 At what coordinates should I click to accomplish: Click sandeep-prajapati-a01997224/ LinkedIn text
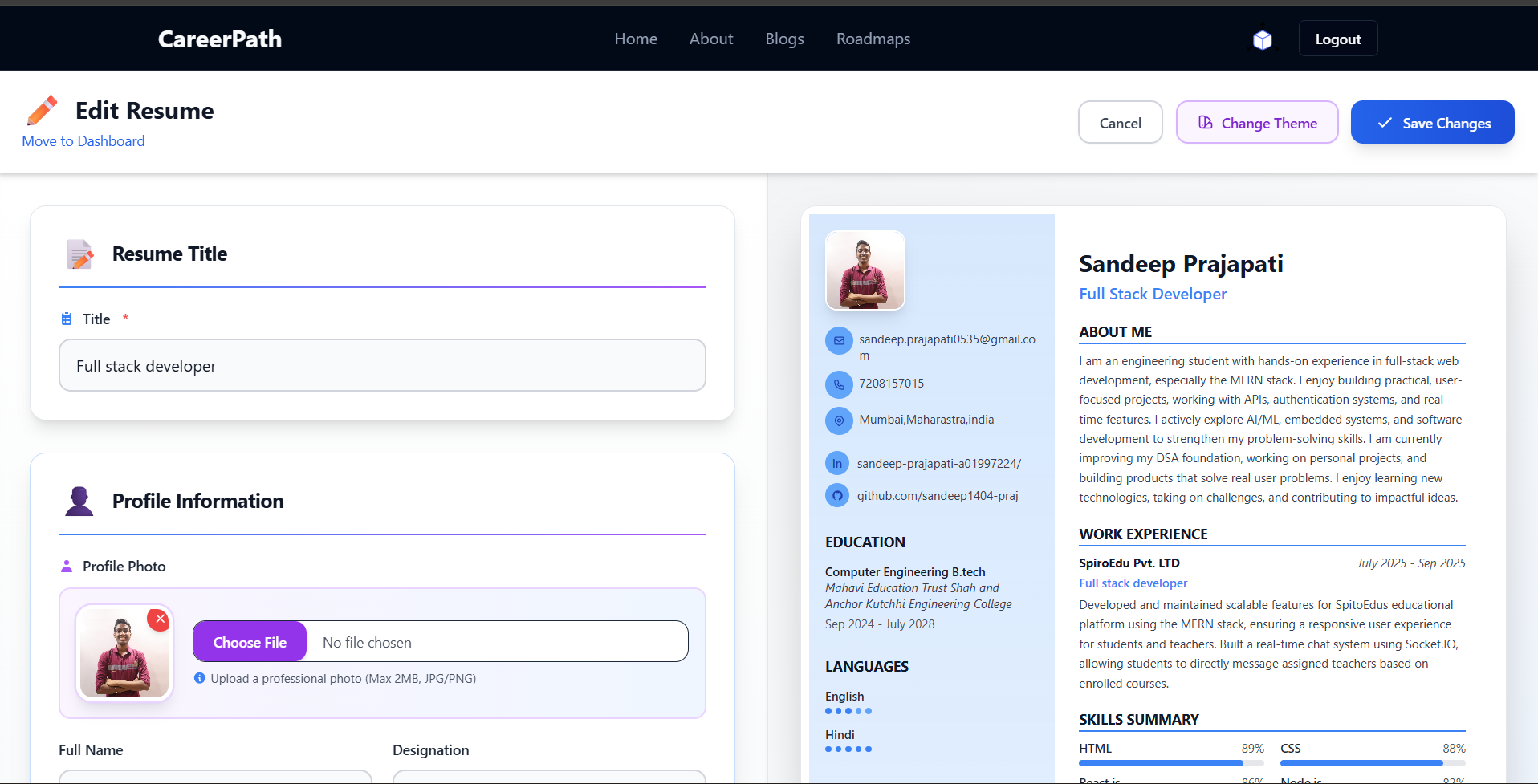coord(939,464)
